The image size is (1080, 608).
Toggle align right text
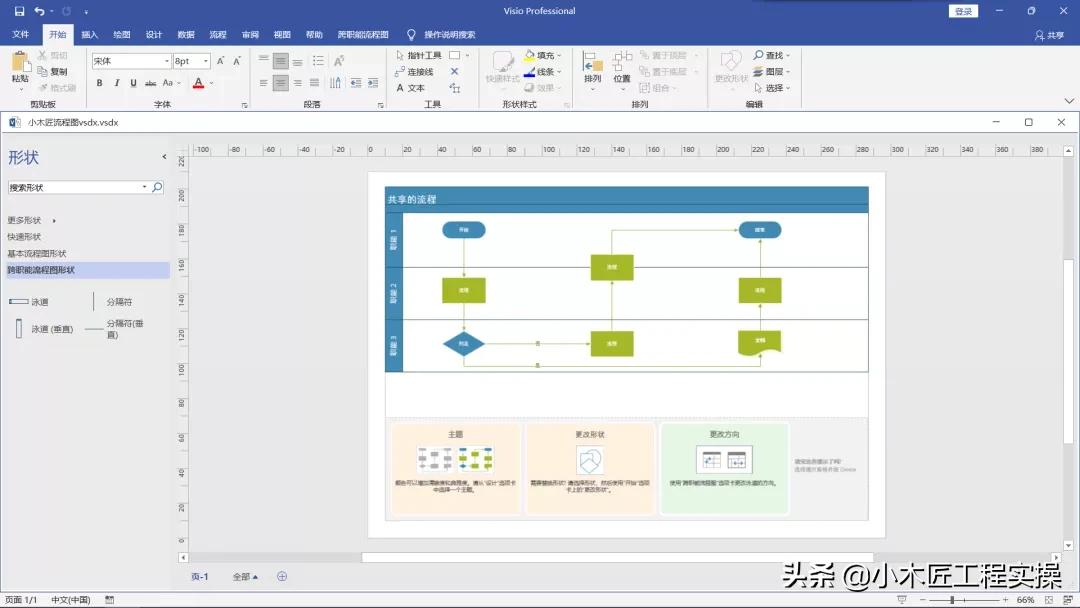point(298,83)
